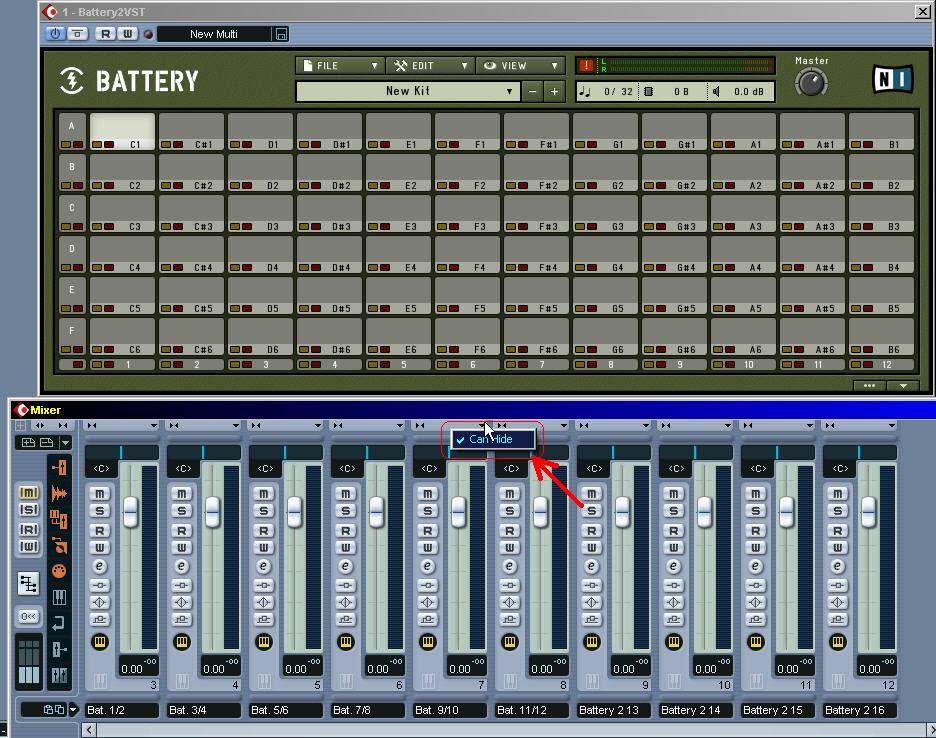This screenshot has height=738, width=936.
Task: Open edit channel settings for Bat. 7/8
Action: [x=345, y=566]
